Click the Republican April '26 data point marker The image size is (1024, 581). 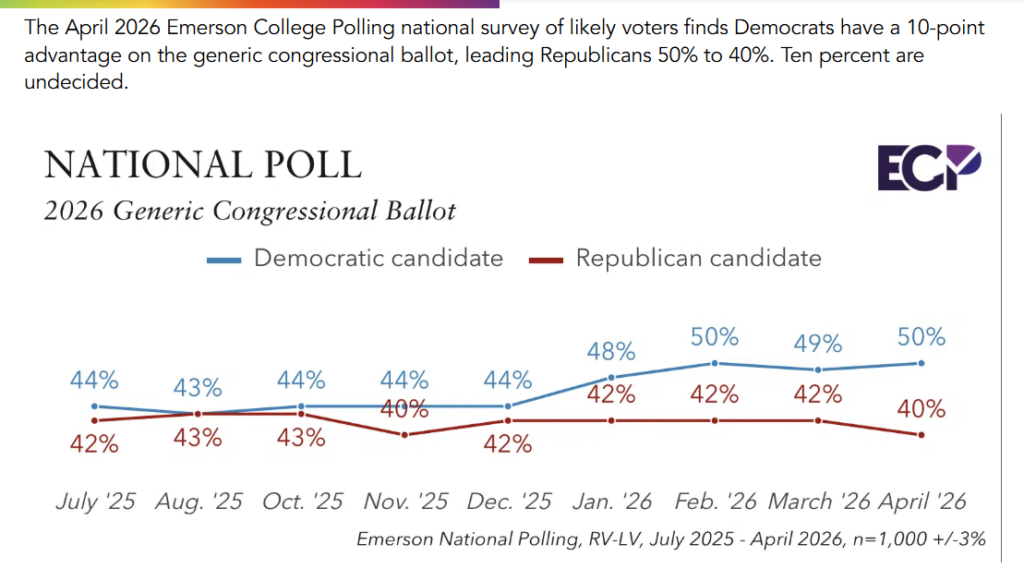[x=920, y=434]
